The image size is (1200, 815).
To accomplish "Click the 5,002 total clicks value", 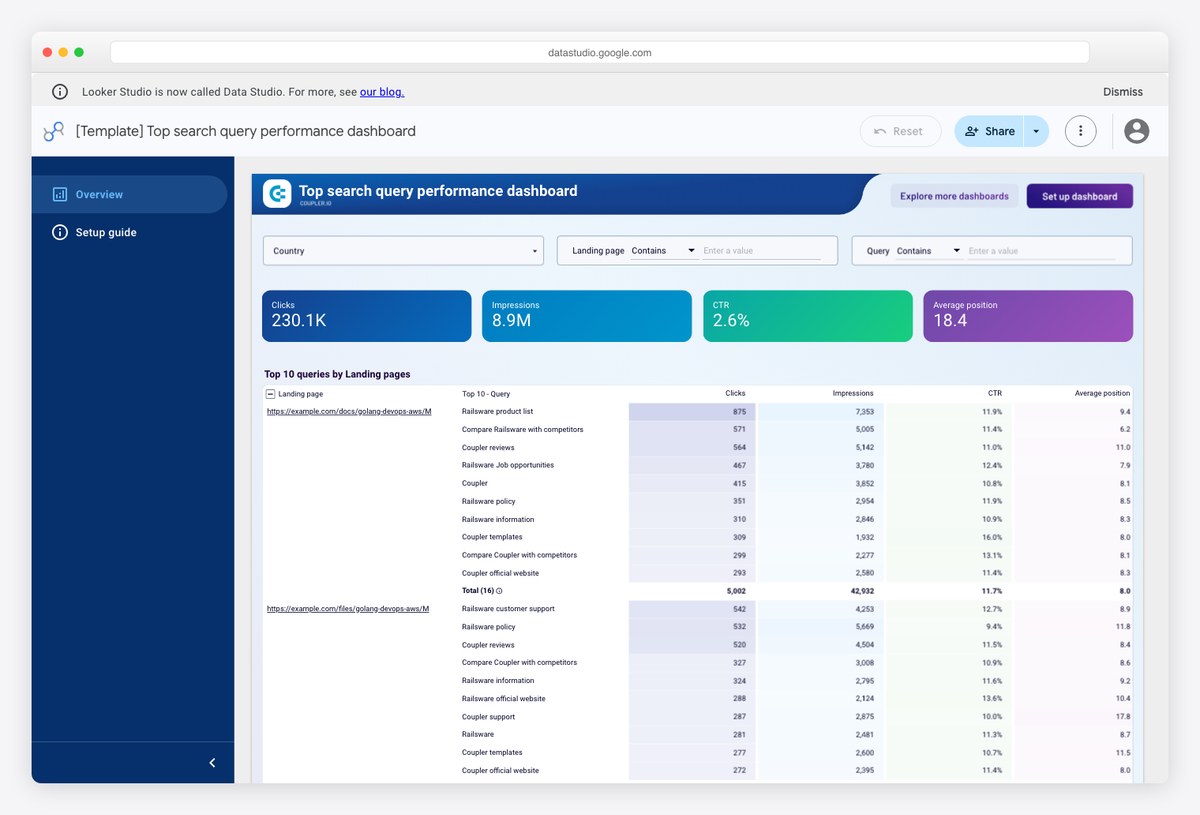I will click(735, 591).
